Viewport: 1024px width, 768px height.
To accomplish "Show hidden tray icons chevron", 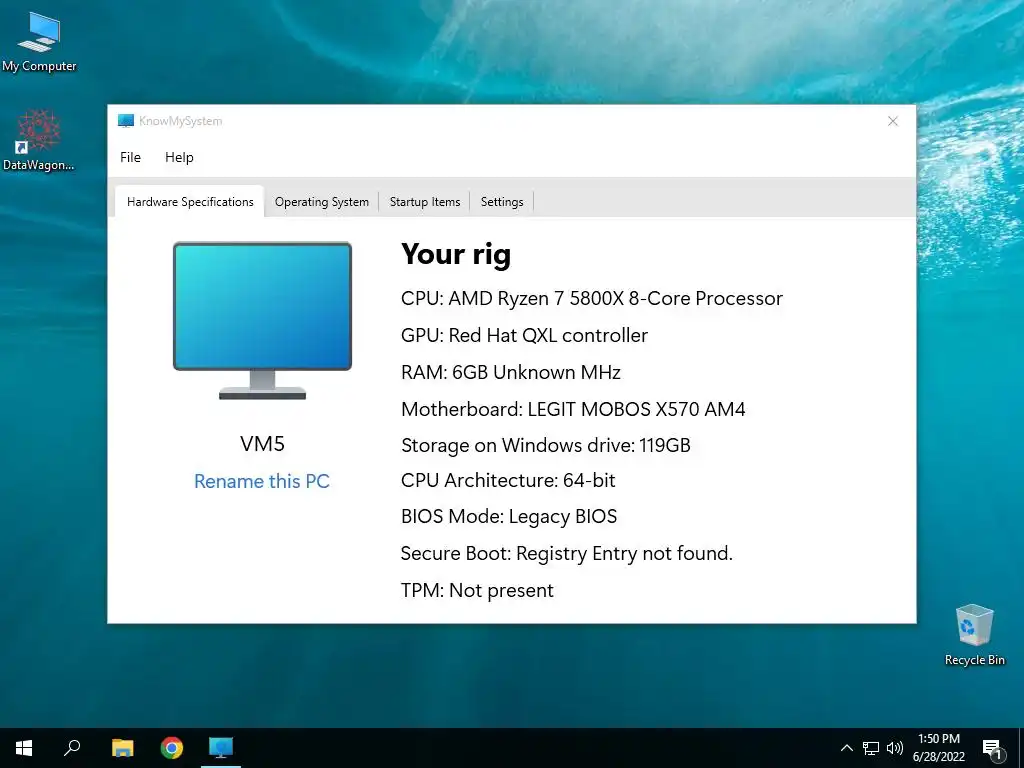I will (846, 748).
